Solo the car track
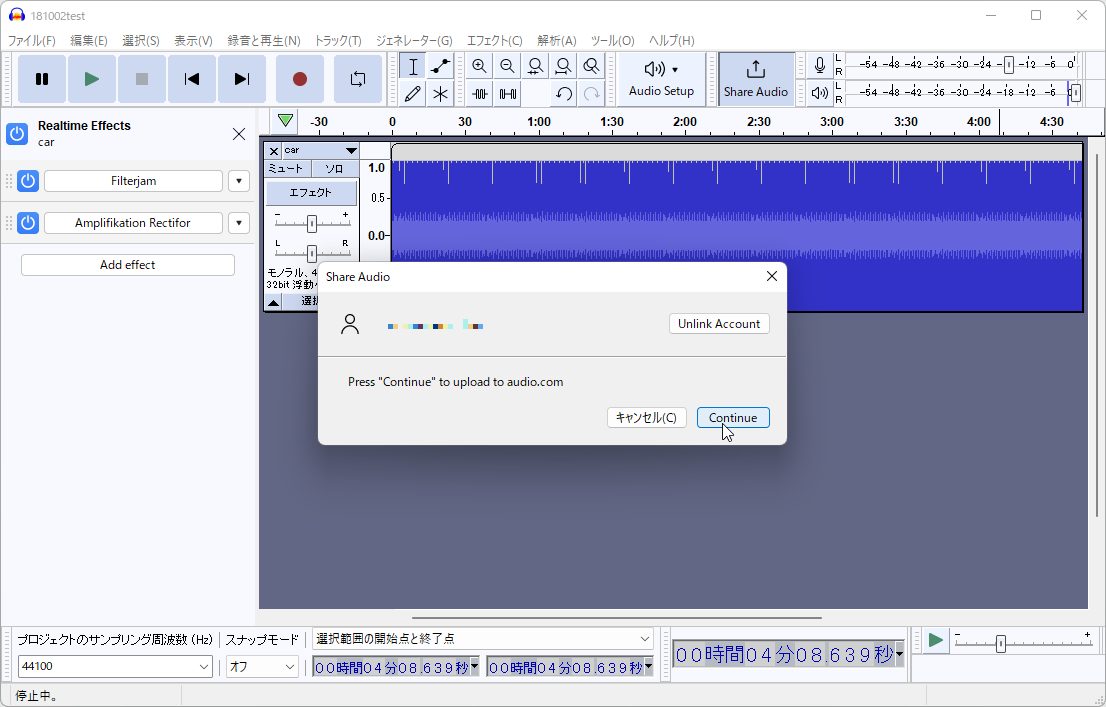 (x=334, y=168)
